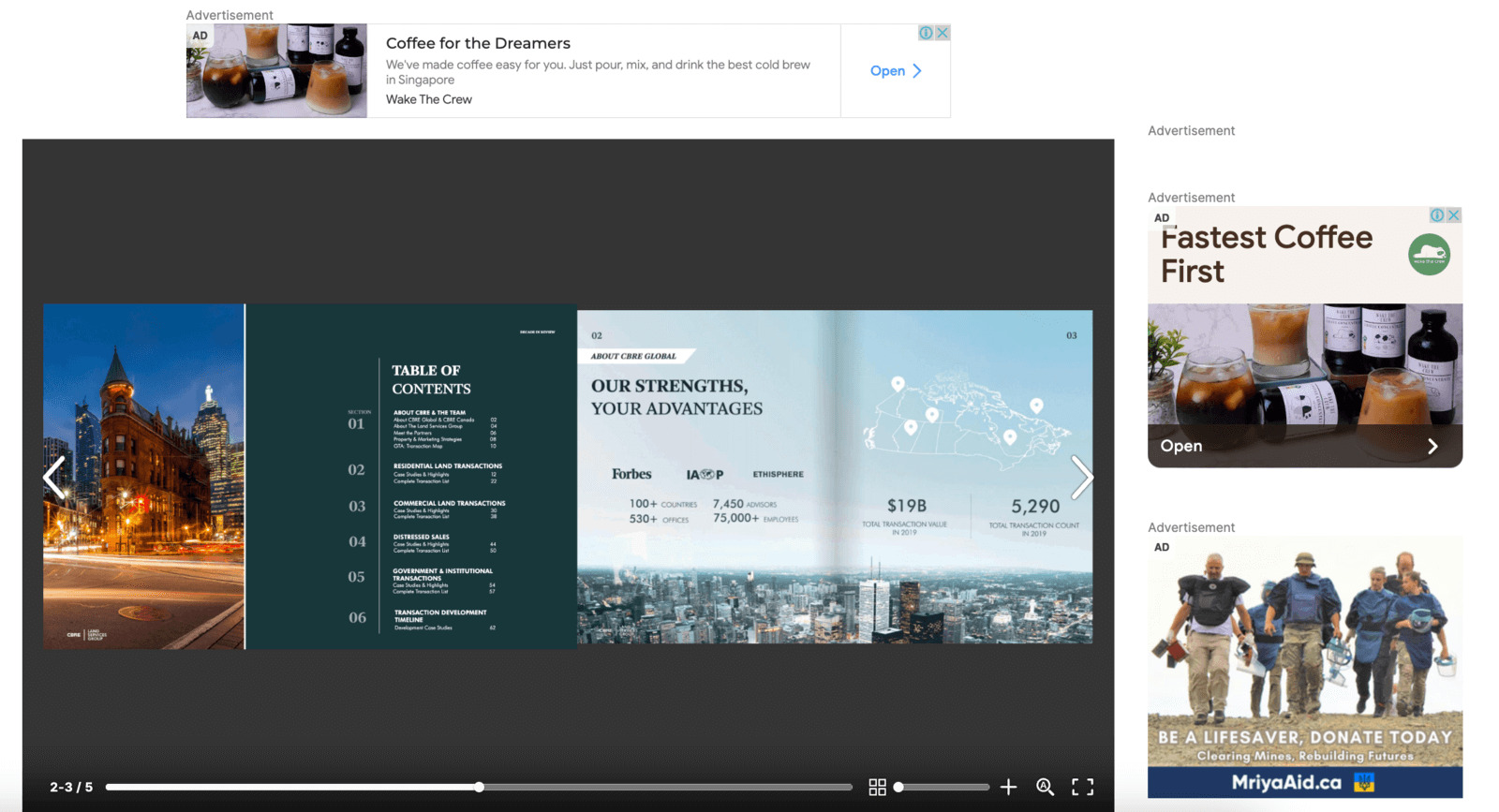Go to the next page with right arrow
Image resolution: width=1499 pixels, height=812 pixels.
(1081, 478)
